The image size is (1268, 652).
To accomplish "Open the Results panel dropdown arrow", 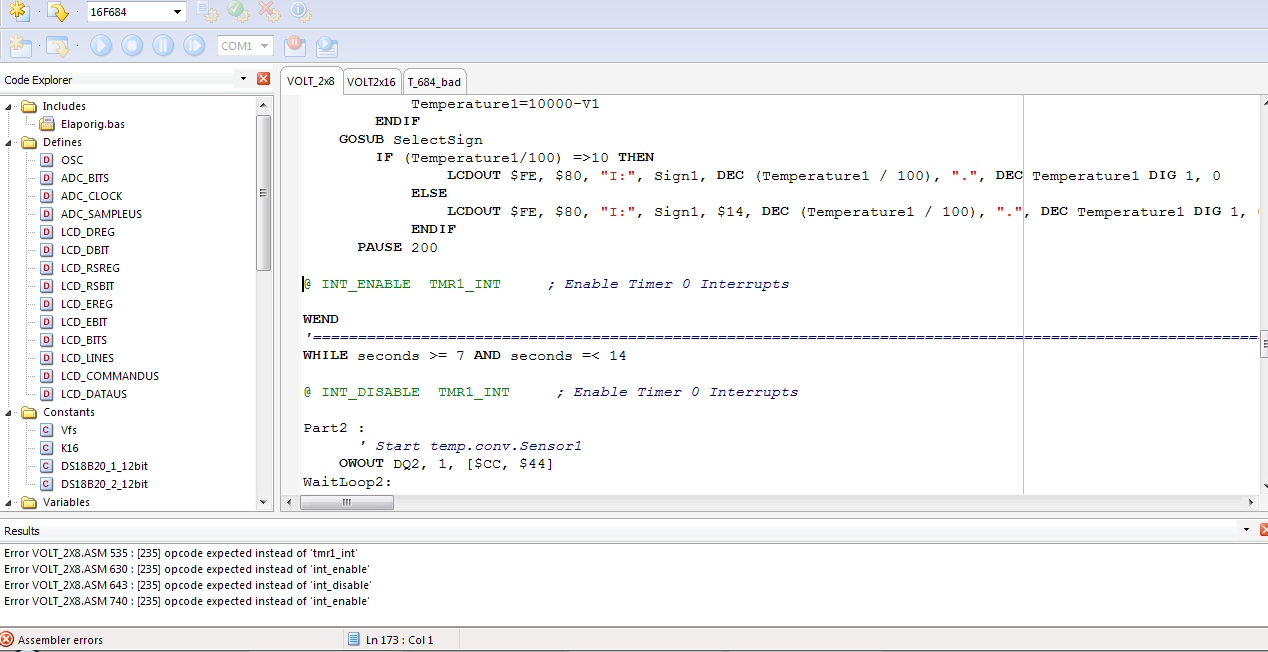I will click(1246, 530).
